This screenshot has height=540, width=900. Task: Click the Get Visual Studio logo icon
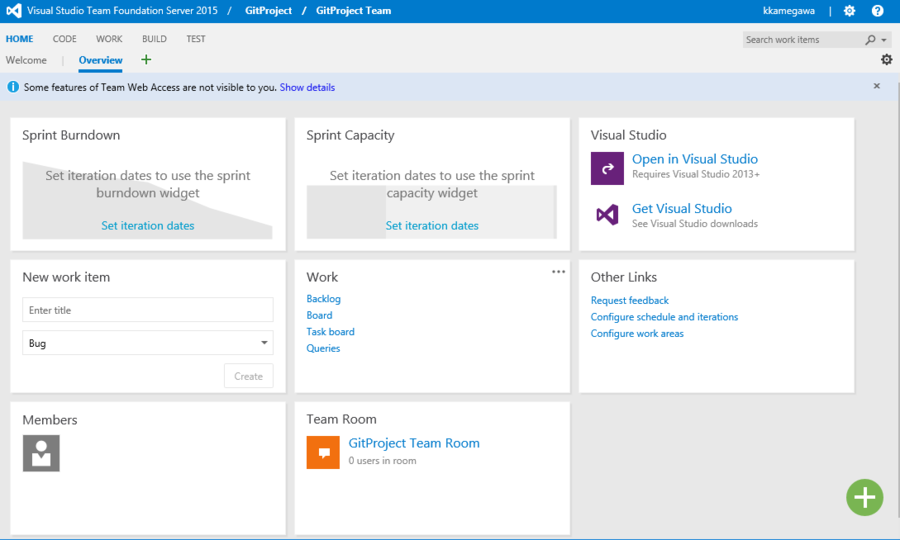click(607, 215)
